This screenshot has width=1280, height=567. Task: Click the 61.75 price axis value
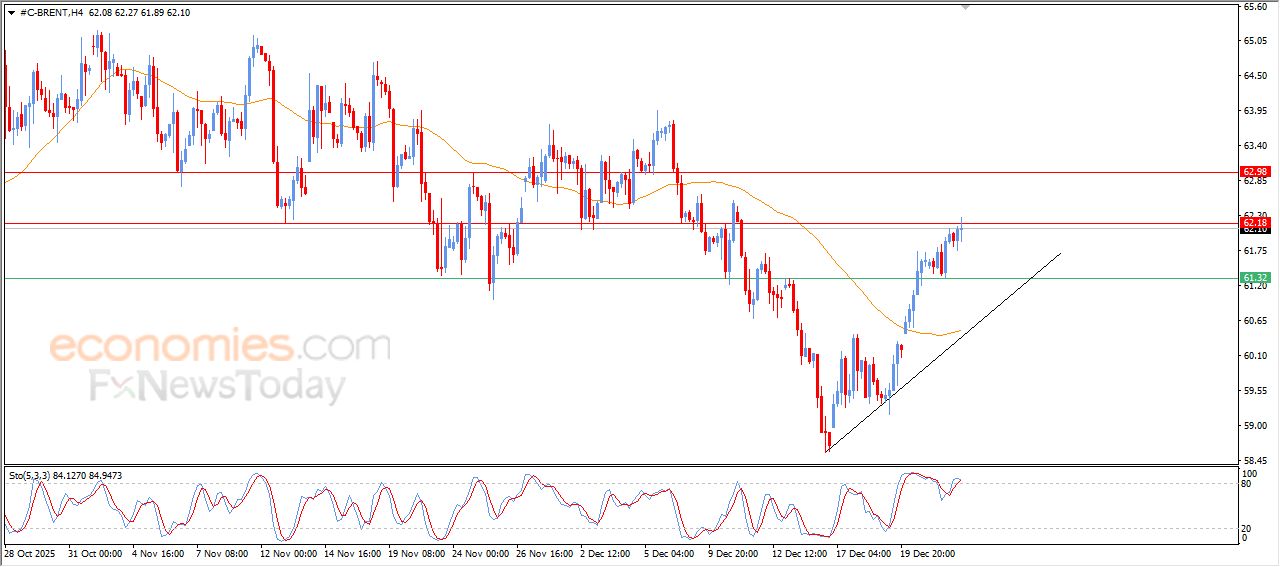point(1255,251)
